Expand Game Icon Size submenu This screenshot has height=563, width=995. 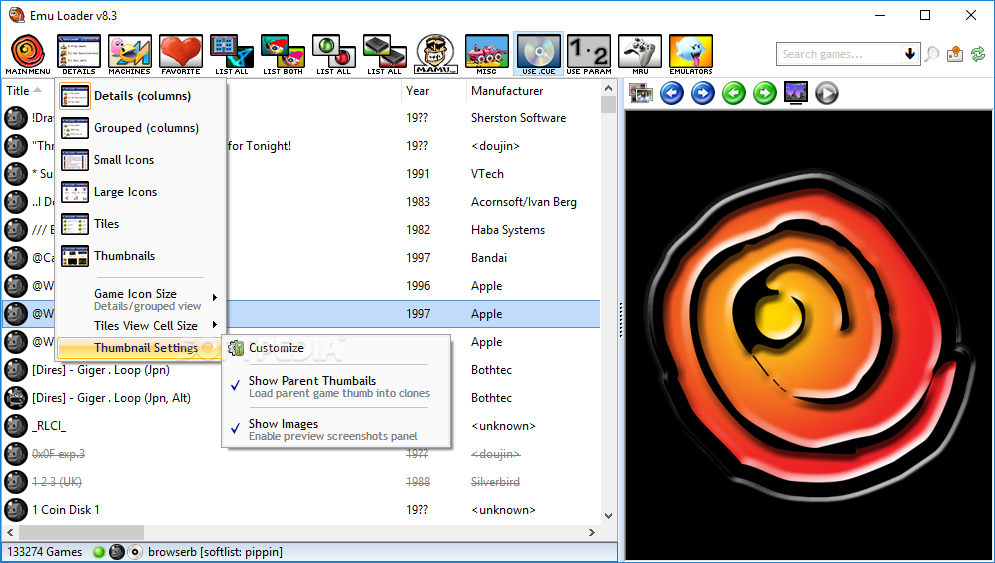click(x=142, y=299)
